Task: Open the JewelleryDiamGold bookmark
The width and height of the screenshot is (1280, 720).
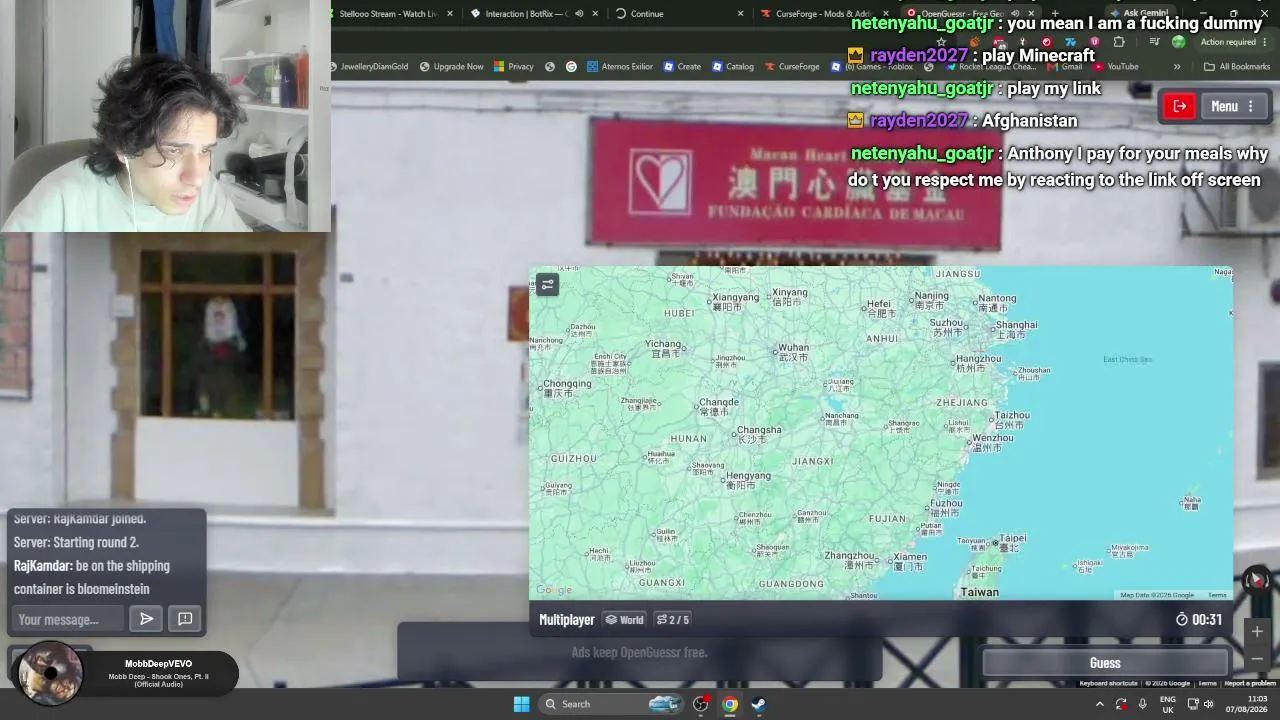Action: click(367, 67)
